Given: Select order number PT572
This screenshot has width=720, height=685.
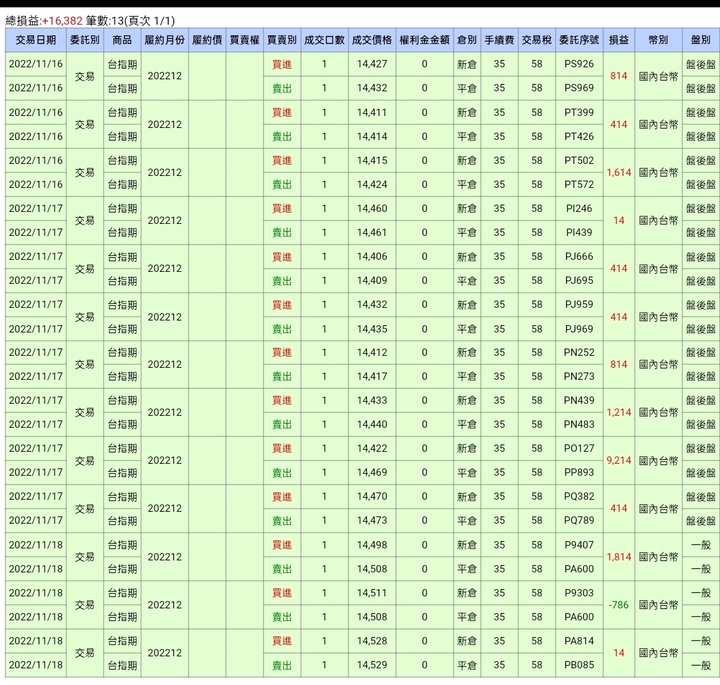Looking at the screenshot, I should pos(579,185).
